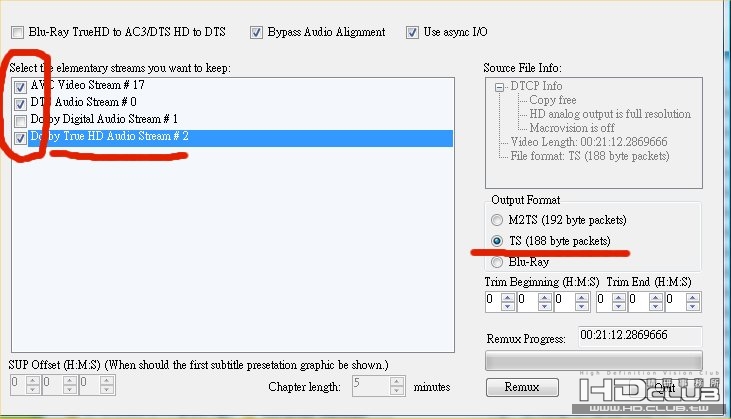
Task: Select TS (188 byte packets) radio button
Action: tap(497, 241)
